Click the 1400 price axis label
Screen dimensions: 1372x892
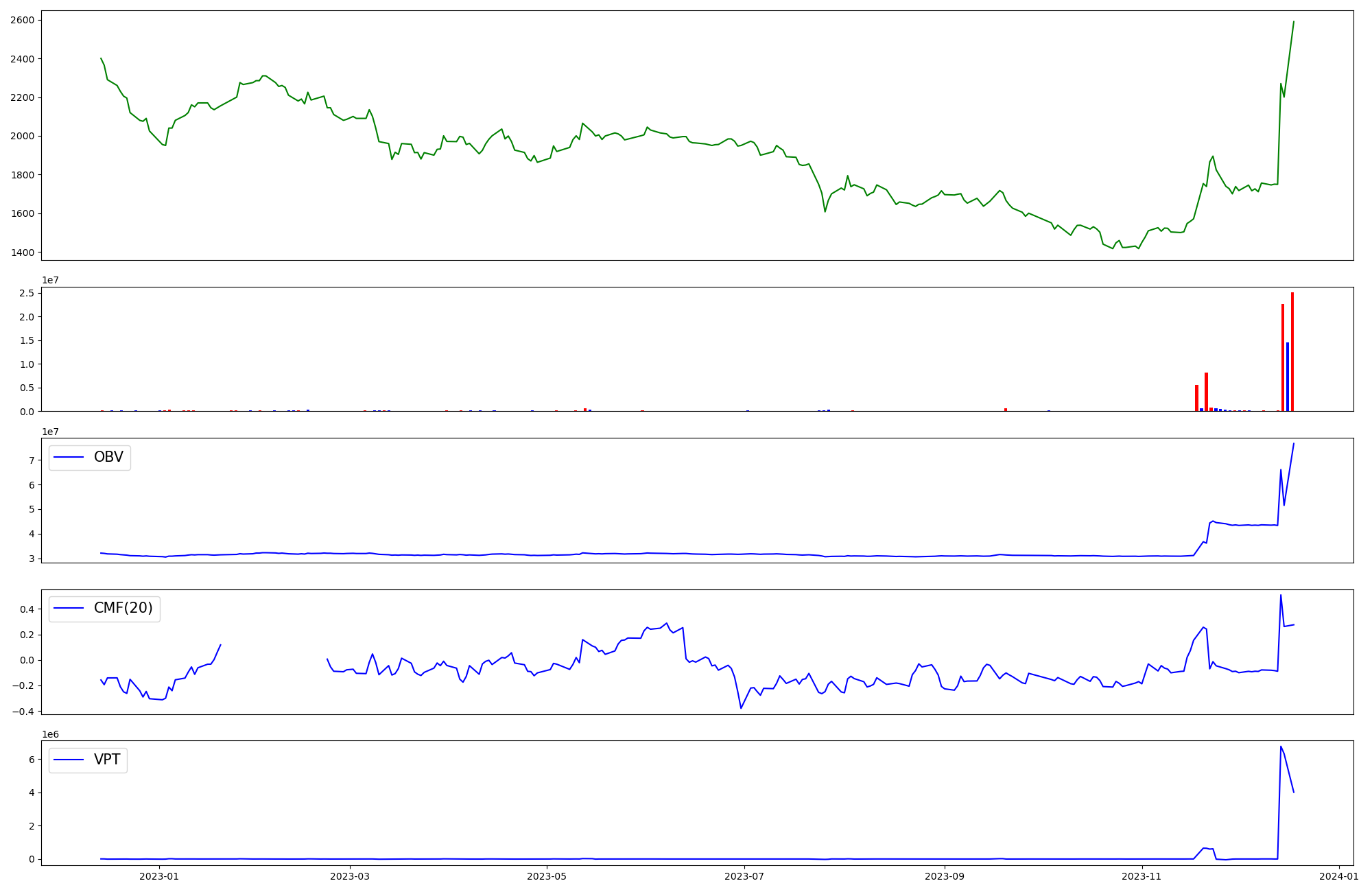tap(22, 253)
